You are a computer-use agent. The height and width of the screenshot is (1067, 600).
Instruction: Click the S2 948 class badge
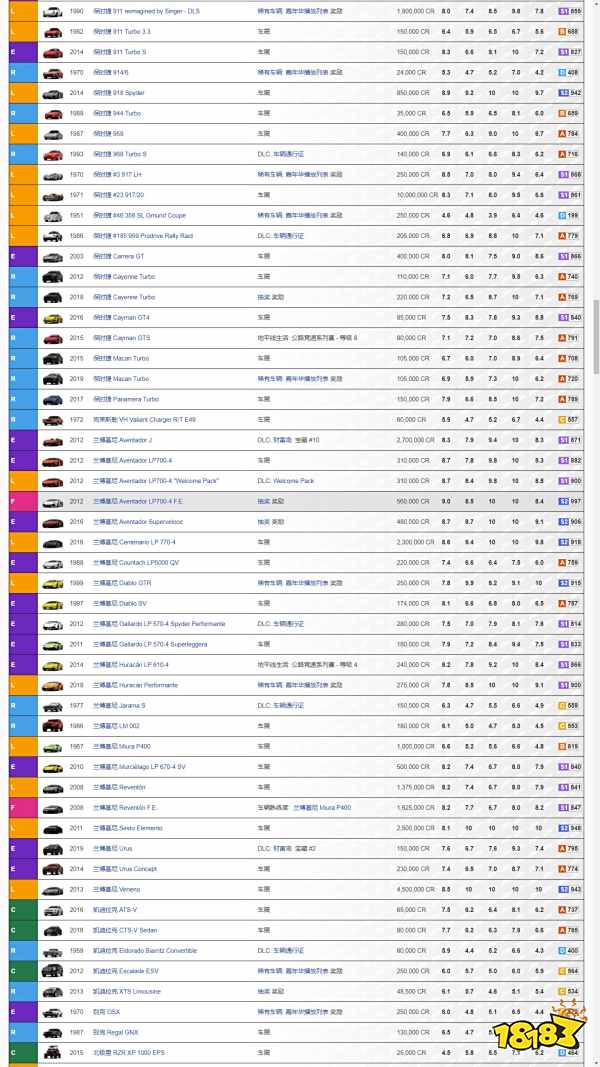(569, 828)
